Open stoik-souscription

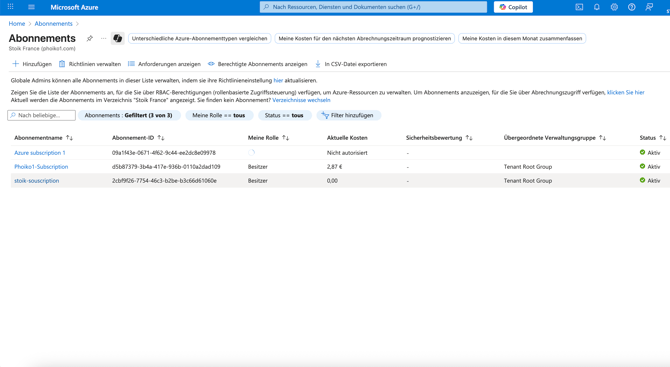tap(37, 181)
